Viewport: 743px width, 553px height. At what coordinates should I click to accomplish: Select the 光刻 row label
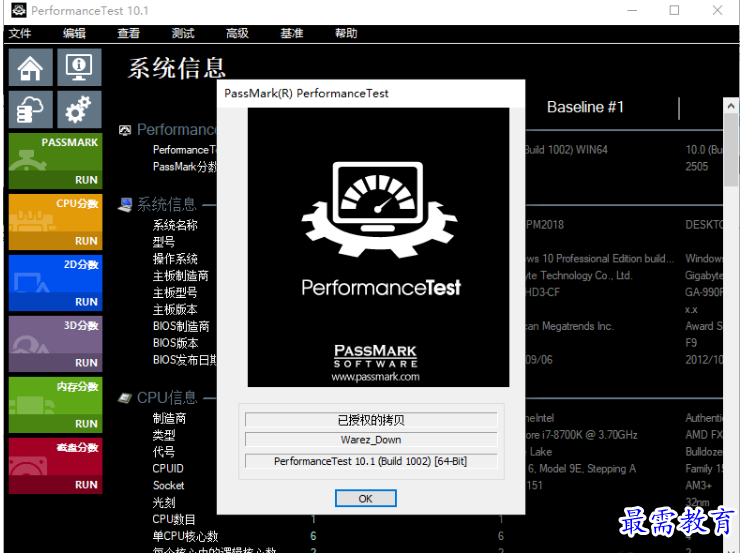click(164, 502)
